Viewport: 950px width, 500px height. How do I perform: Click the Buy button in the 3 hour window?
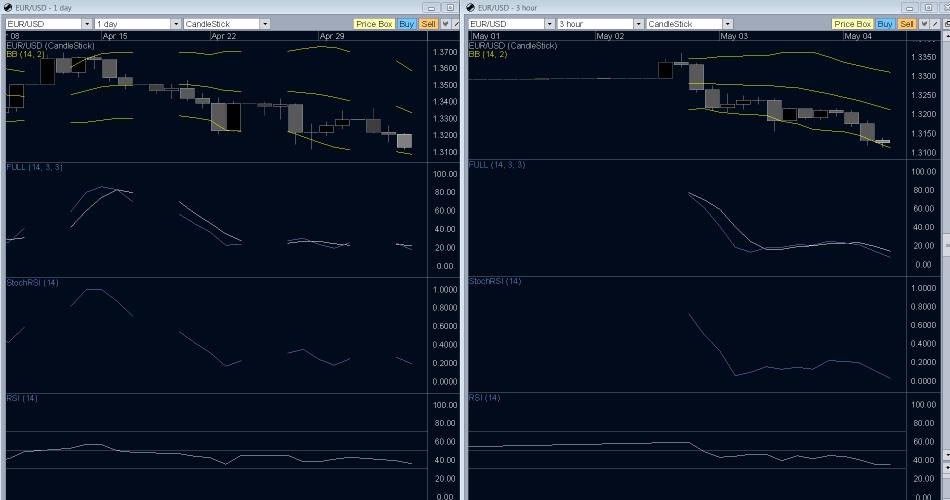885,24
